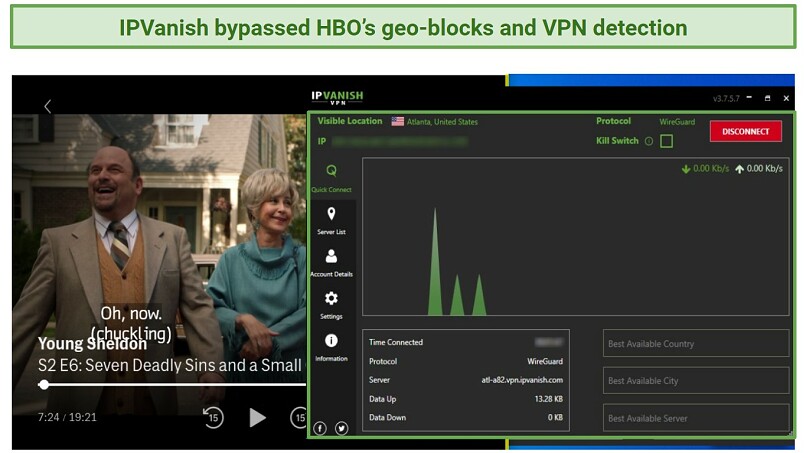Click the atl-a82.vpn.ipvanish.com server name
The image size is (806, 453).
coord(522,380)
